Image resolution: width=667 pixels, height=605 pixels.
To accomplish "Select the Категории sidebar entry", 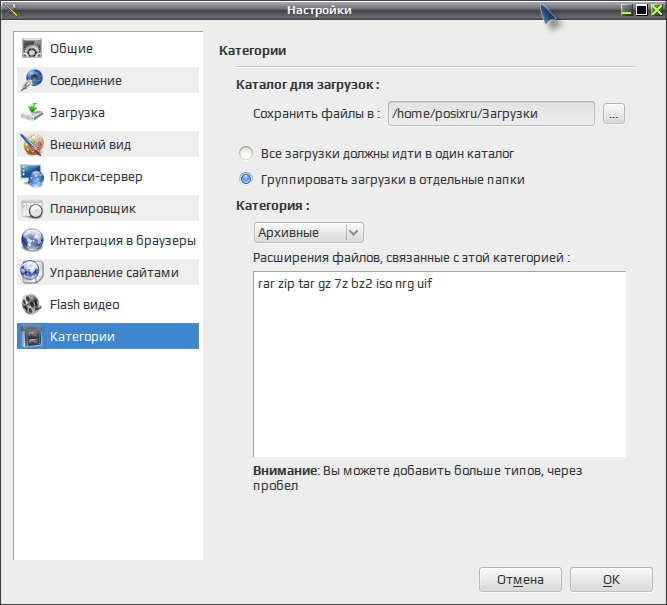I will click(x=108, y=336).
